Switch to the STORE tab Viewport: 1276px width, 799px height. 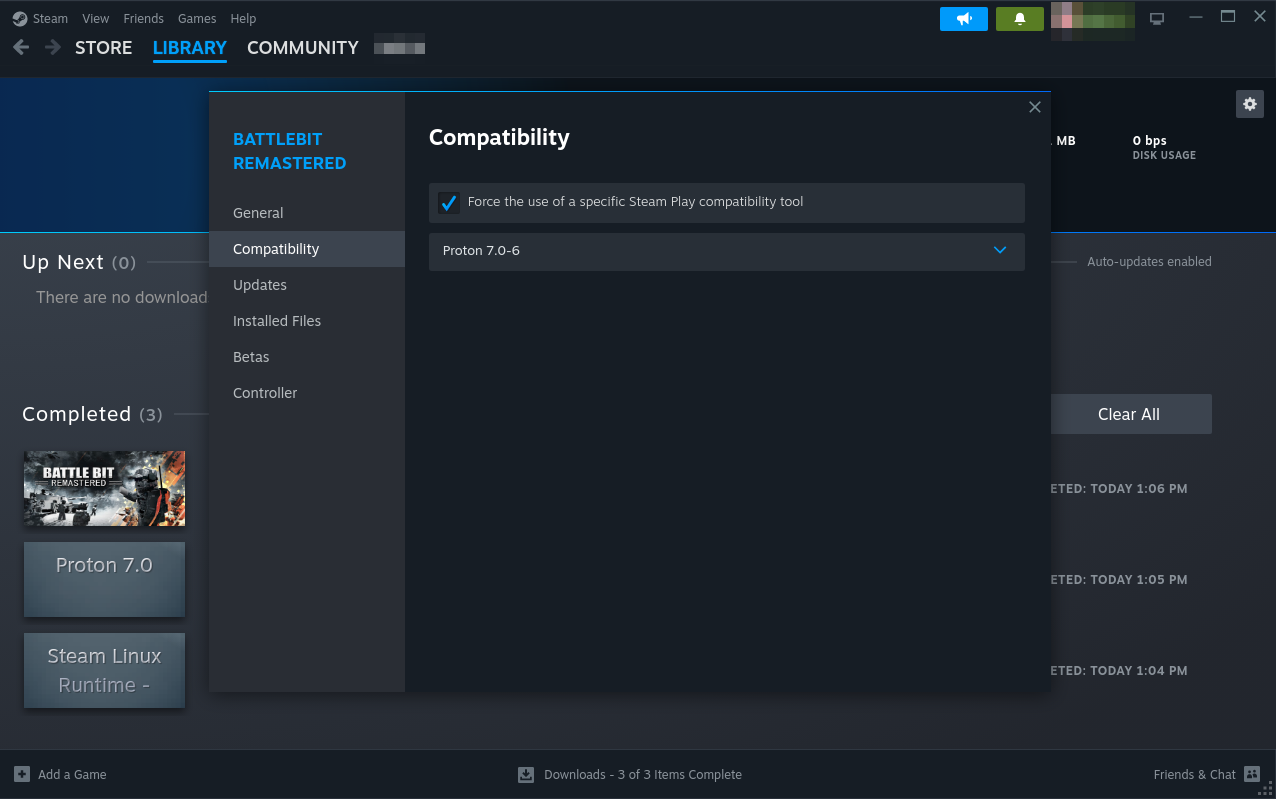(103, 47)
